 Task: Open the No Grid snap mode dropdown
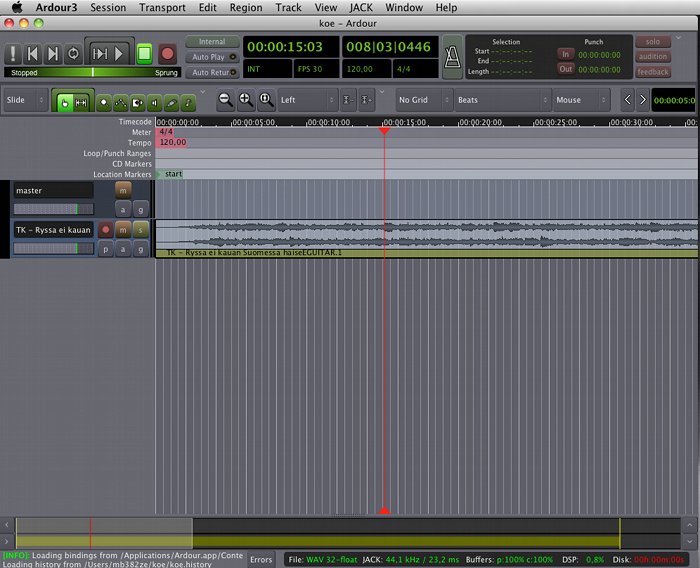424,100
